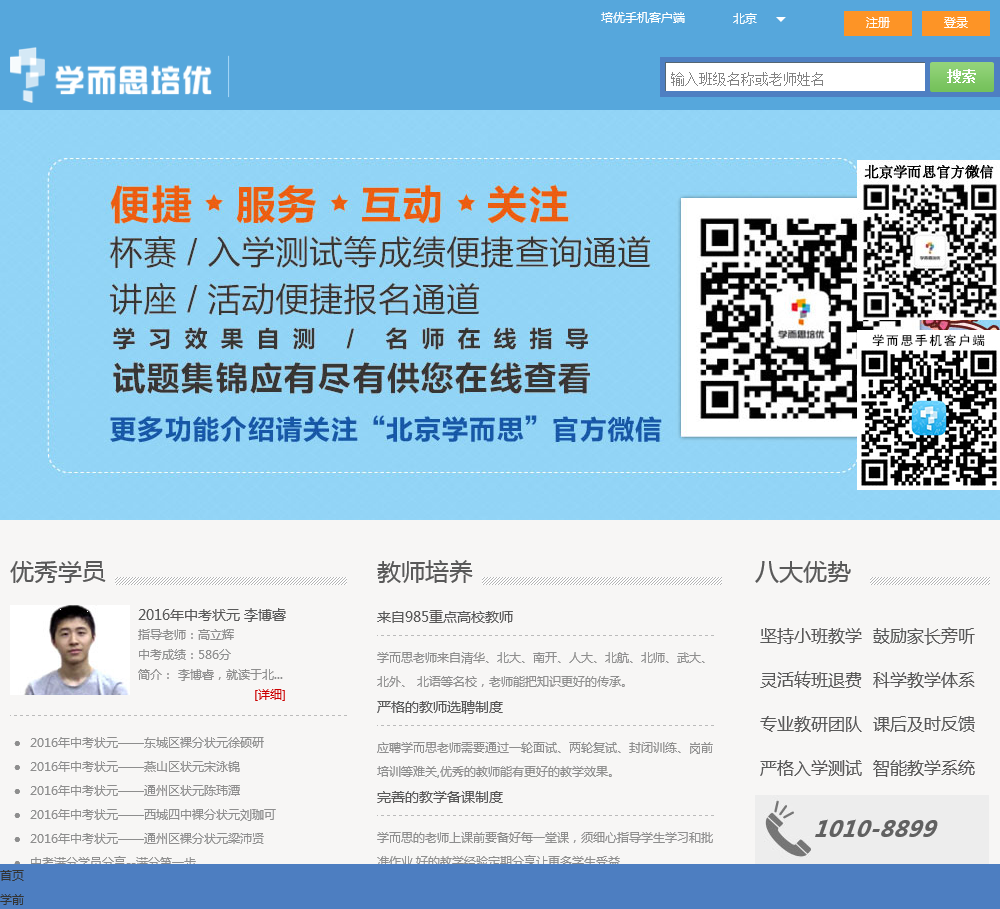The width and height of the screenshot is (1000, 909).
Task: Click 中考成绩：586分 line
Action: click(x=184, y=654)
